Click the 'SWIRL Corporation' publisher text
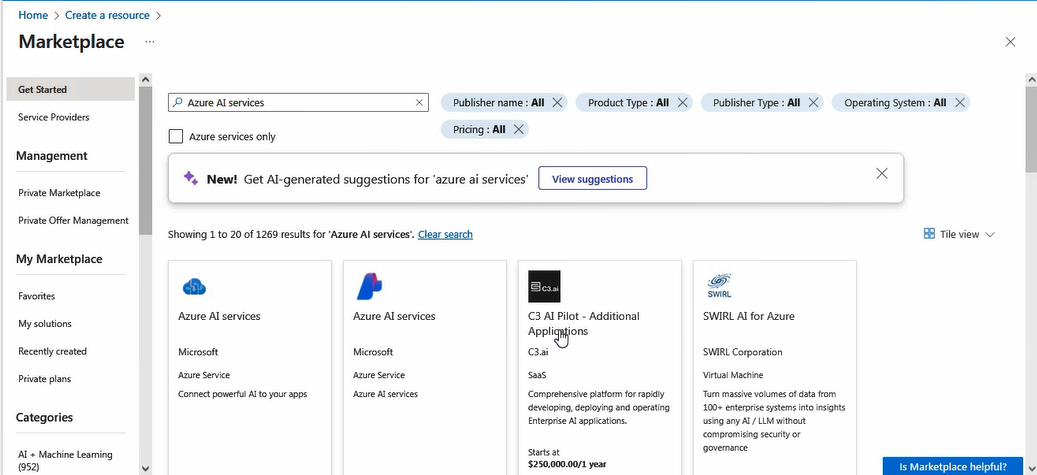 [x=742, y=352]
